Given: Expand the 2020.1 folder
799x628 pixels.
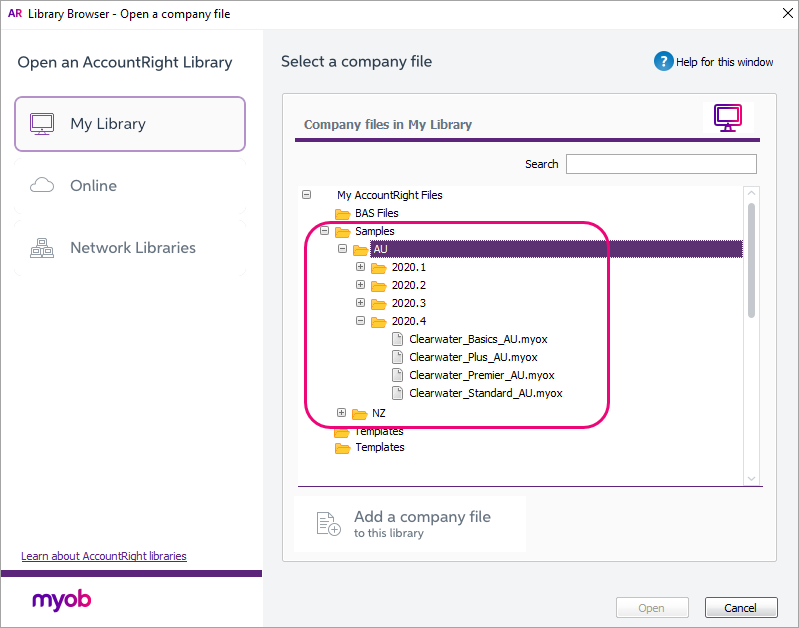Looking at the screenshot, I should click(x=360, y=268).
